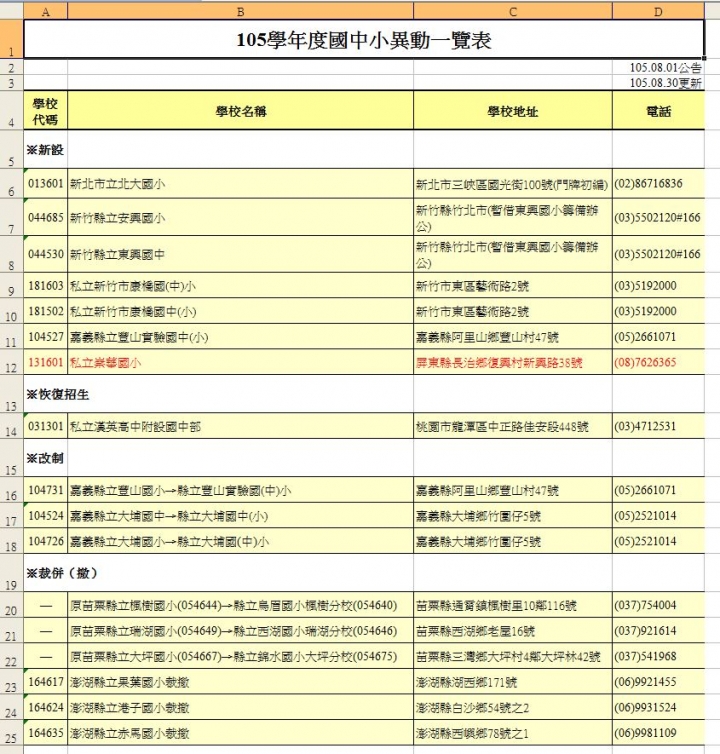720x754 pixels.
Task: Click the 學校地址 header cell
Action: click(513, 111)
